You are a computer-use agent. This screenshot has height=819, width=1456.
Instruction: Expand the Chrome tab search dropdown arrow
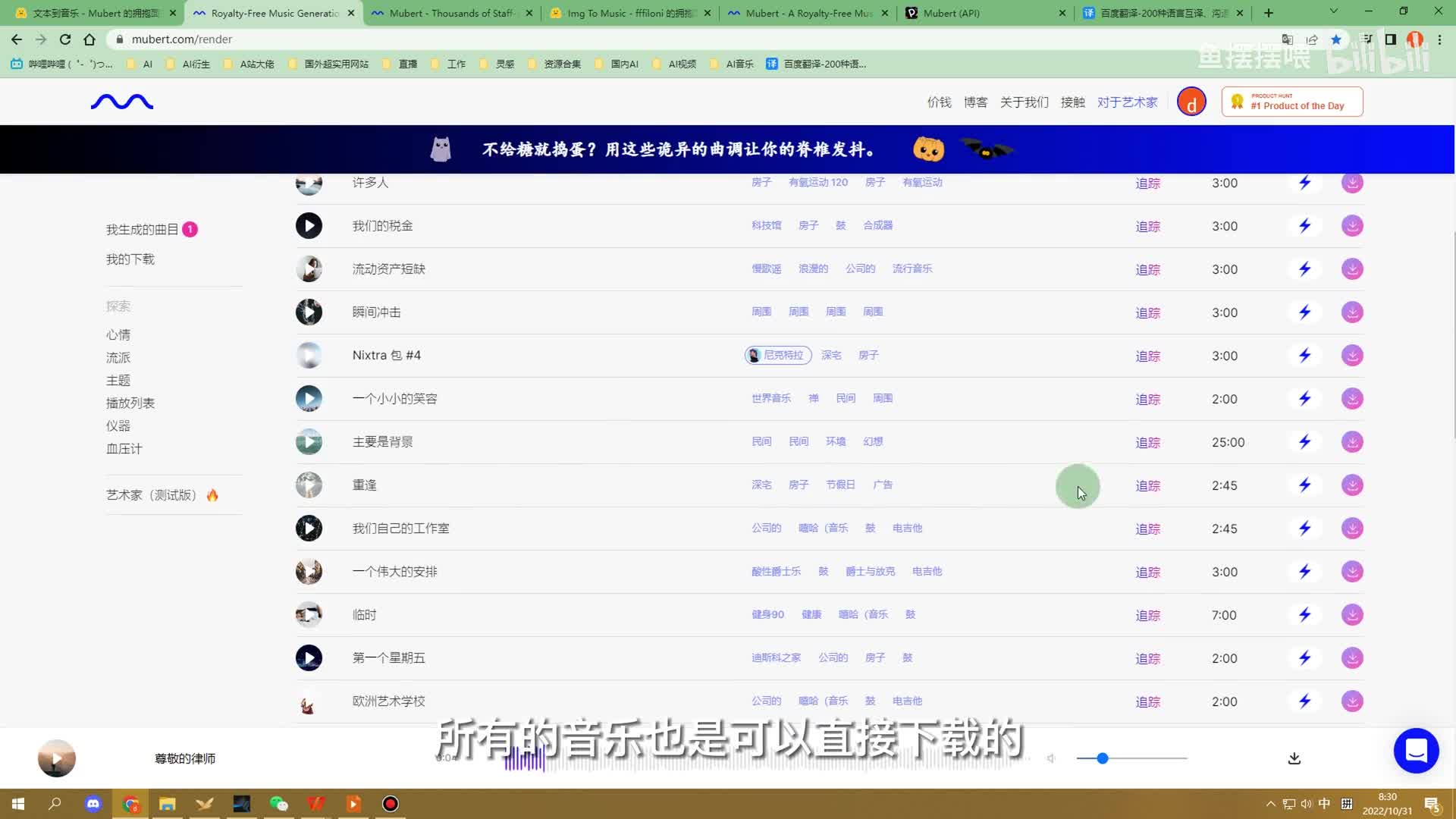click(1333, 12)
